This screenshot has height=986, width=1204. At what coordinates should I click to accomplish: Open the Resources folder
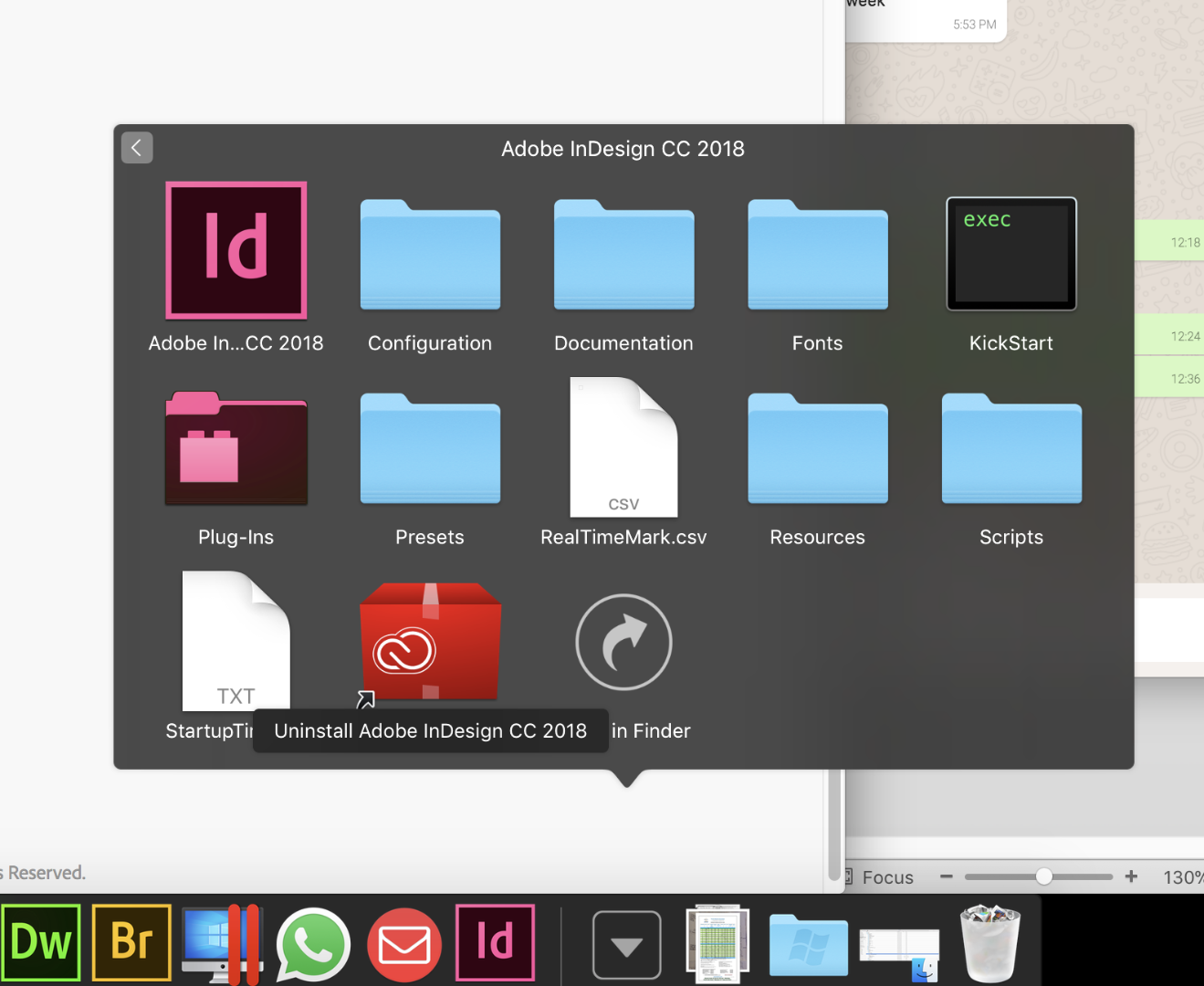pyautogui.click(x=818, y=448)
